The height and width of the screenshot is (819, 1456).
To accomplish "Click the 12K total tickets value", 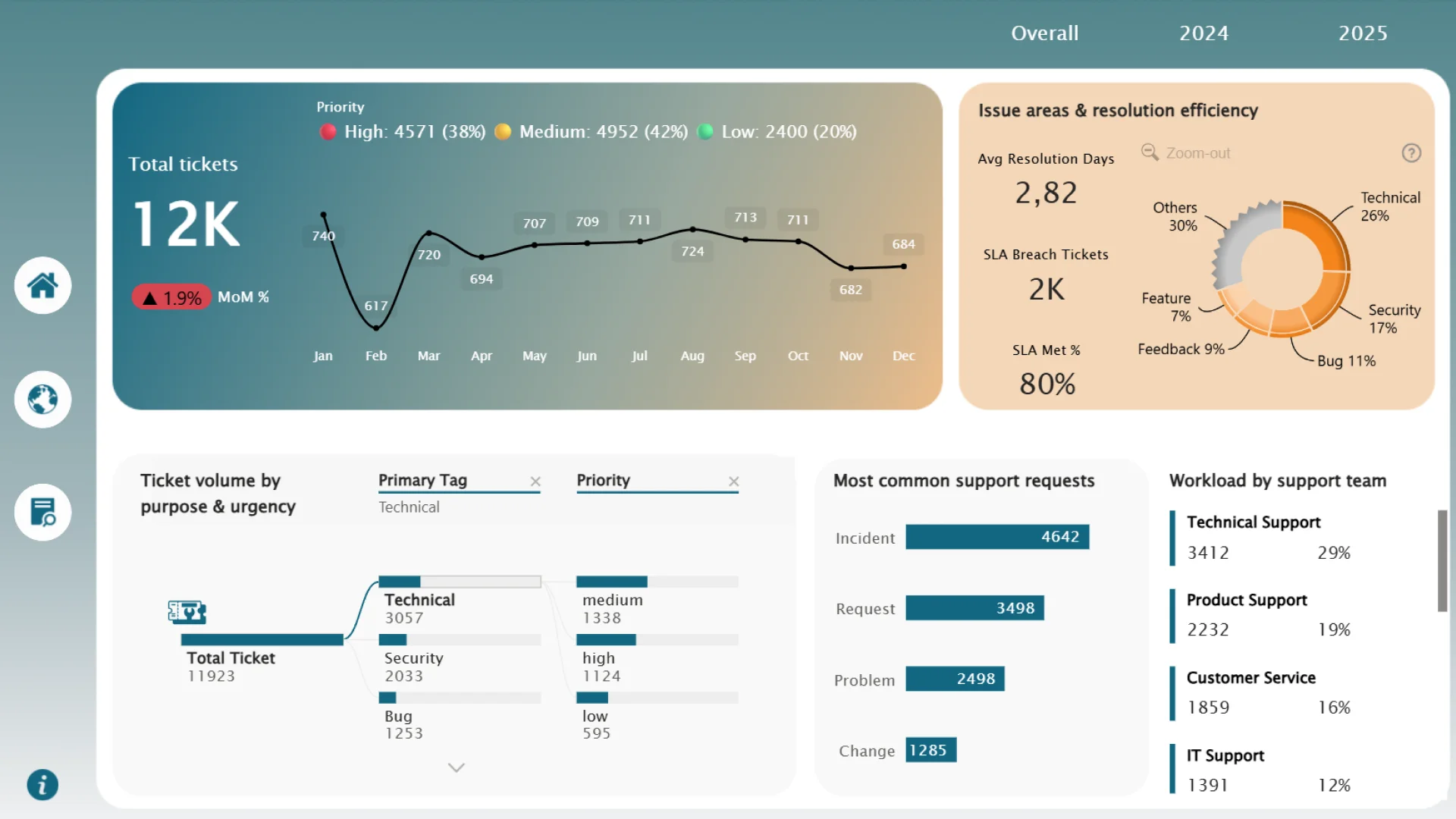I will pyautogui.click(x=187, y=224).
